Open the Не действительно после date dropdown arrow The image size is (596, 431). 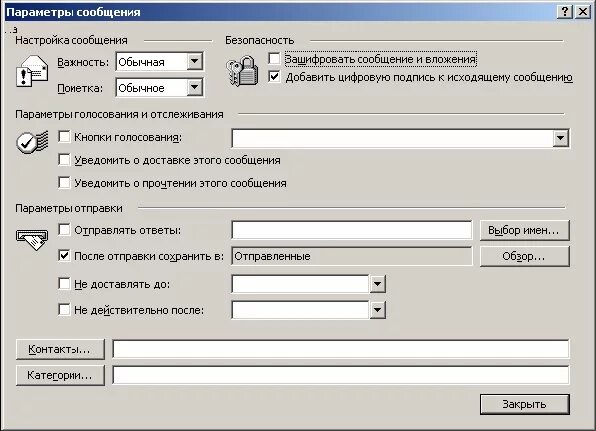coord(377,310)
